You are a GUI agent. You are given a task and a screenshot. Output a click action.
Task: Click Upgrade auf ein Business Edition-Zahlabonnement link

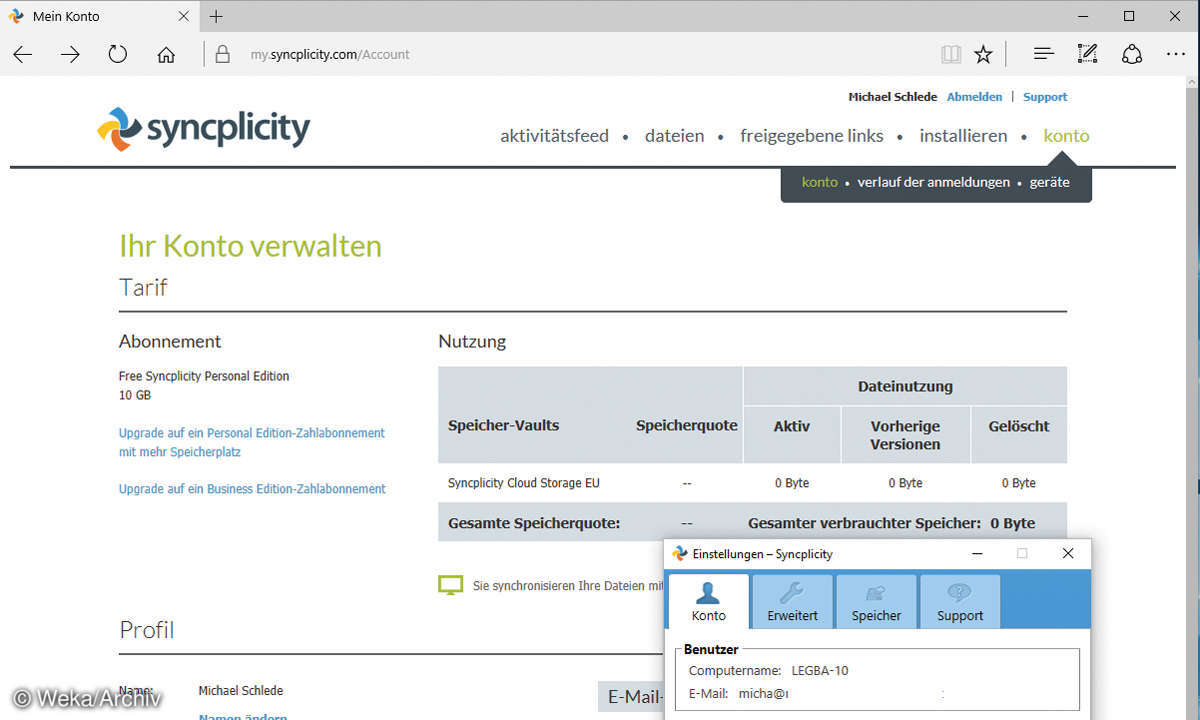[x=252, y=489]
